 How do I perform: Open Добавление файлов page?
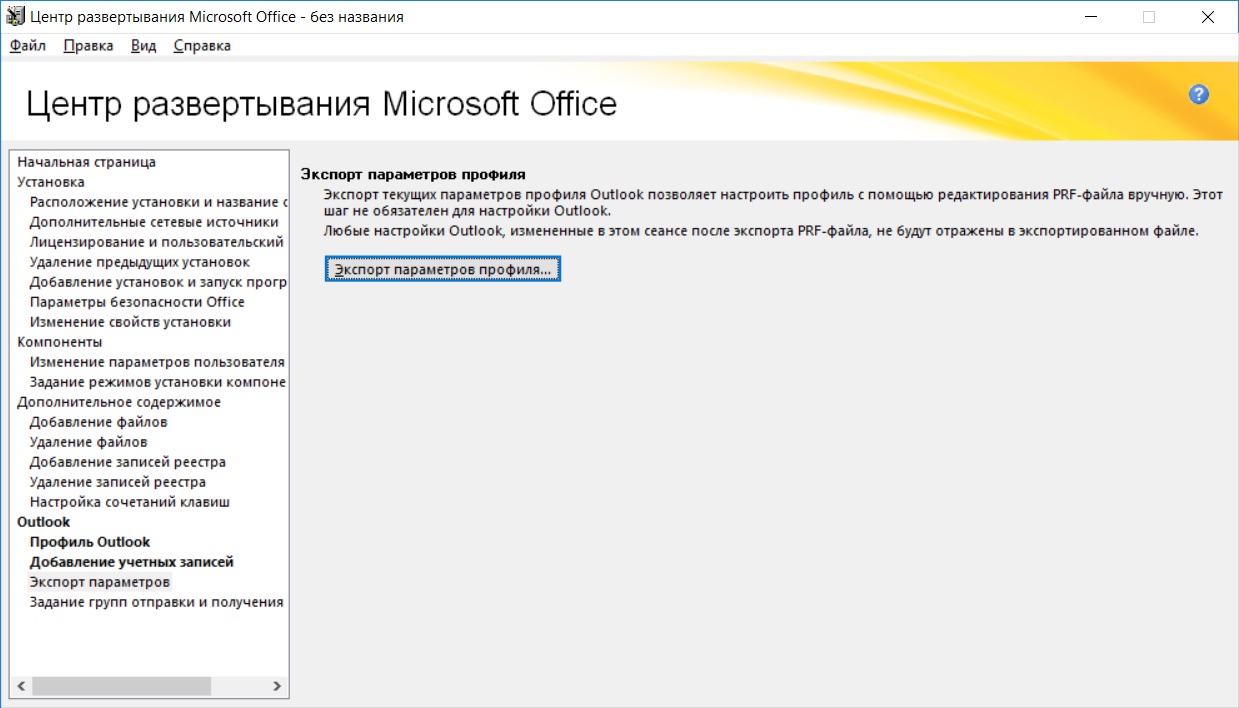[x=98, y=422]
